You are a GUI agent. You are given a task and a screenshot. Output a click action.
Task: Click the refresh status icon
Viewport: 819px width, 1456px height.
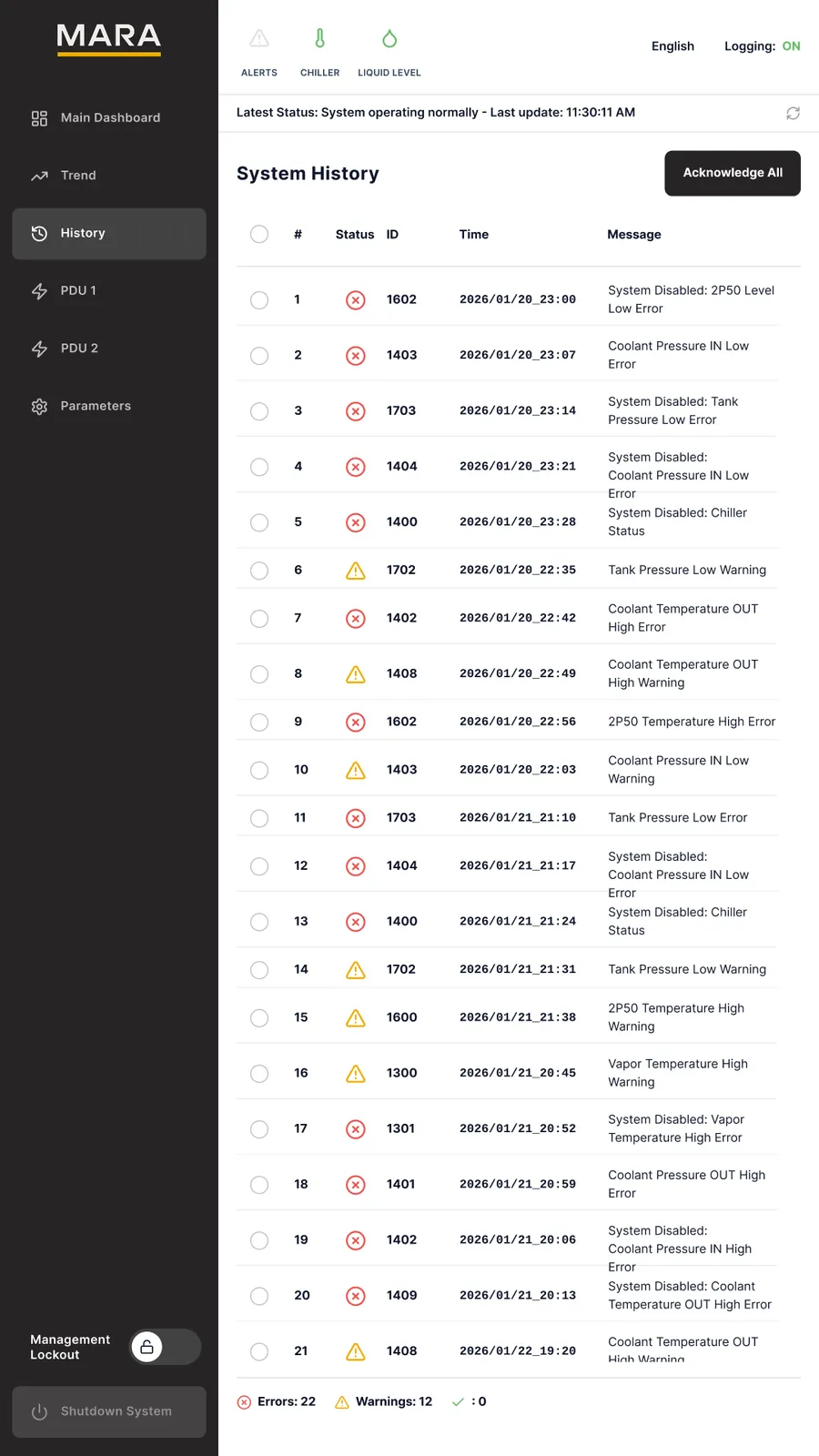point(793,113)
